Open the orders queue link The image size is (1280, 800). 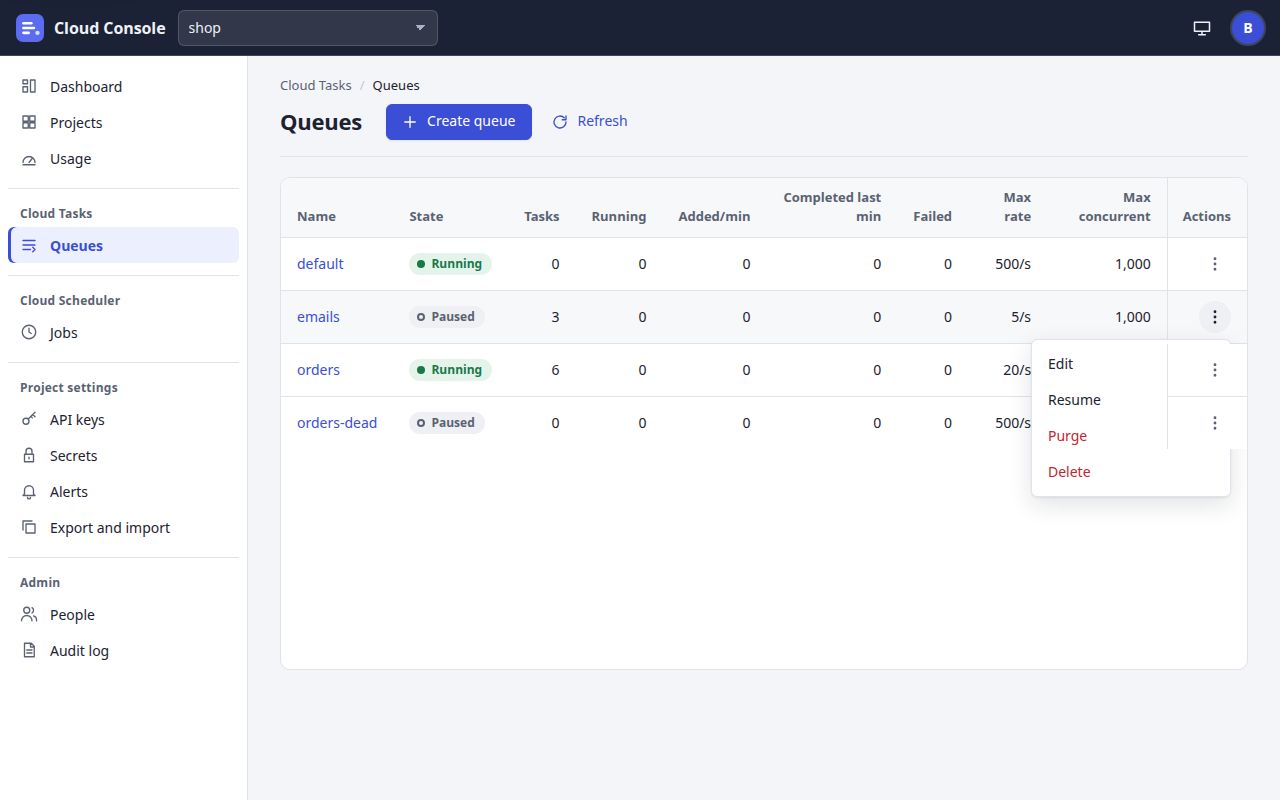(x=318, y=370)
